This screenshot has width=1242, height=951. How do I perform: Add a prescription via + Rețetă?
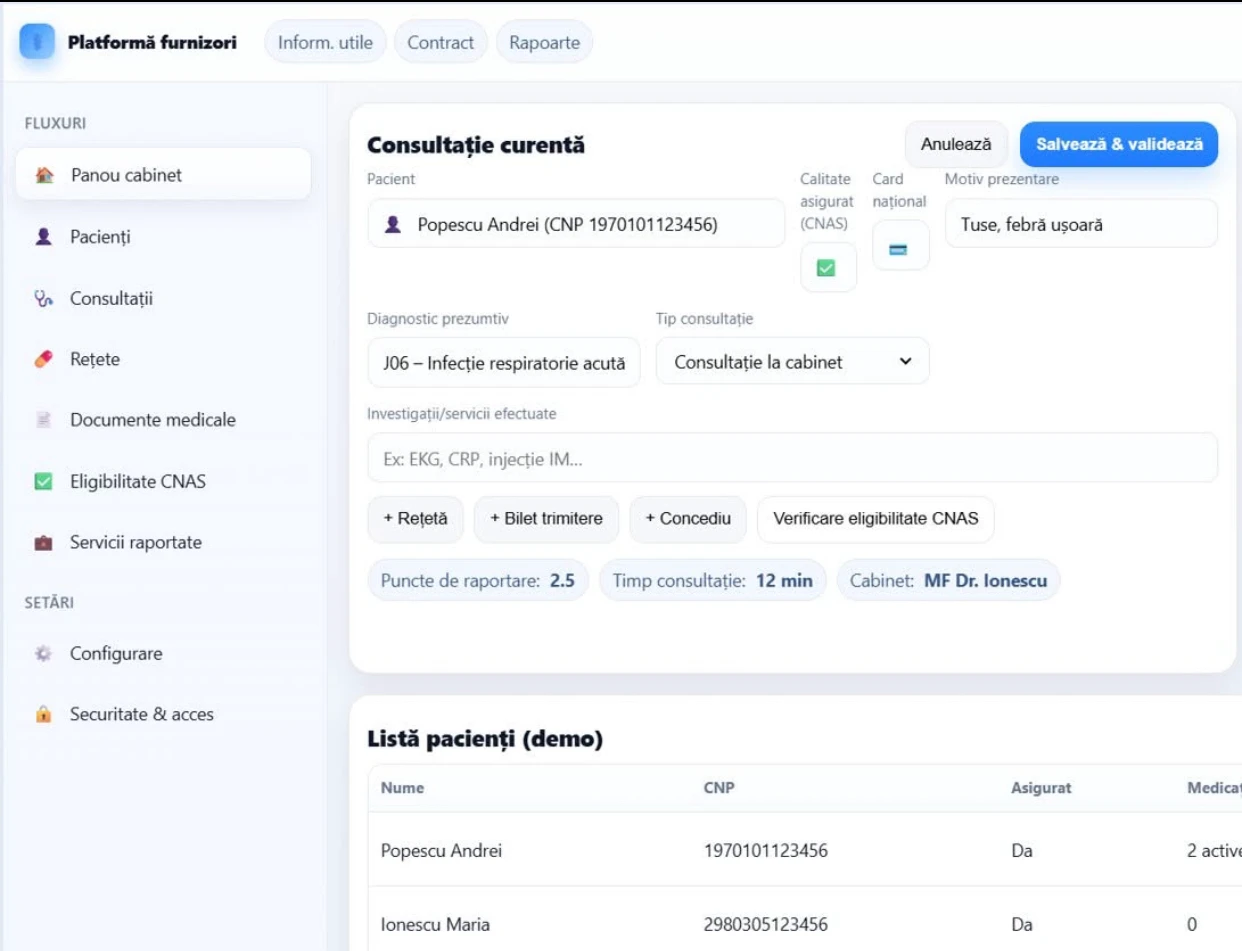point(415,518)
